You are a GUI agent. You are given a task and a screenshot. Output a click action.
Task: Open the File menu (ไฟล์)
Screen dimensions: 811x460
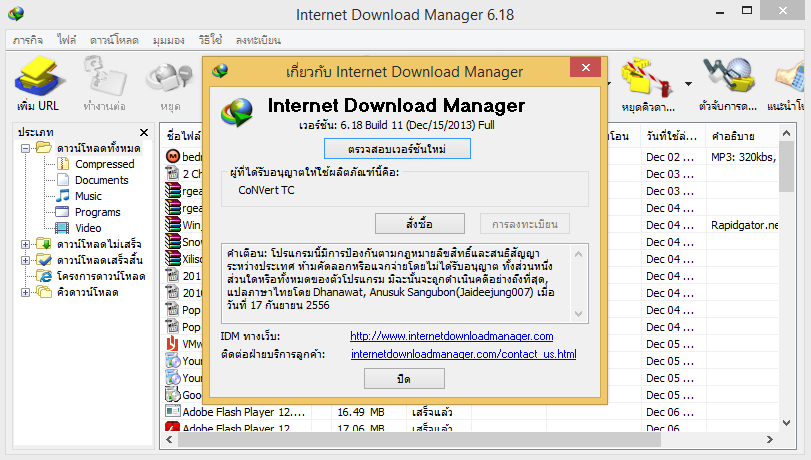[67, 40]
